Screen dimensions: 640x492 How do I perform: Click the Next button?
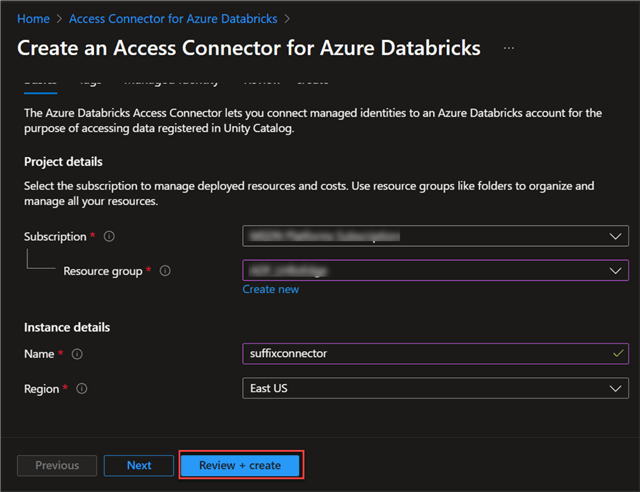pyautogui.click(x=139, y=465)
